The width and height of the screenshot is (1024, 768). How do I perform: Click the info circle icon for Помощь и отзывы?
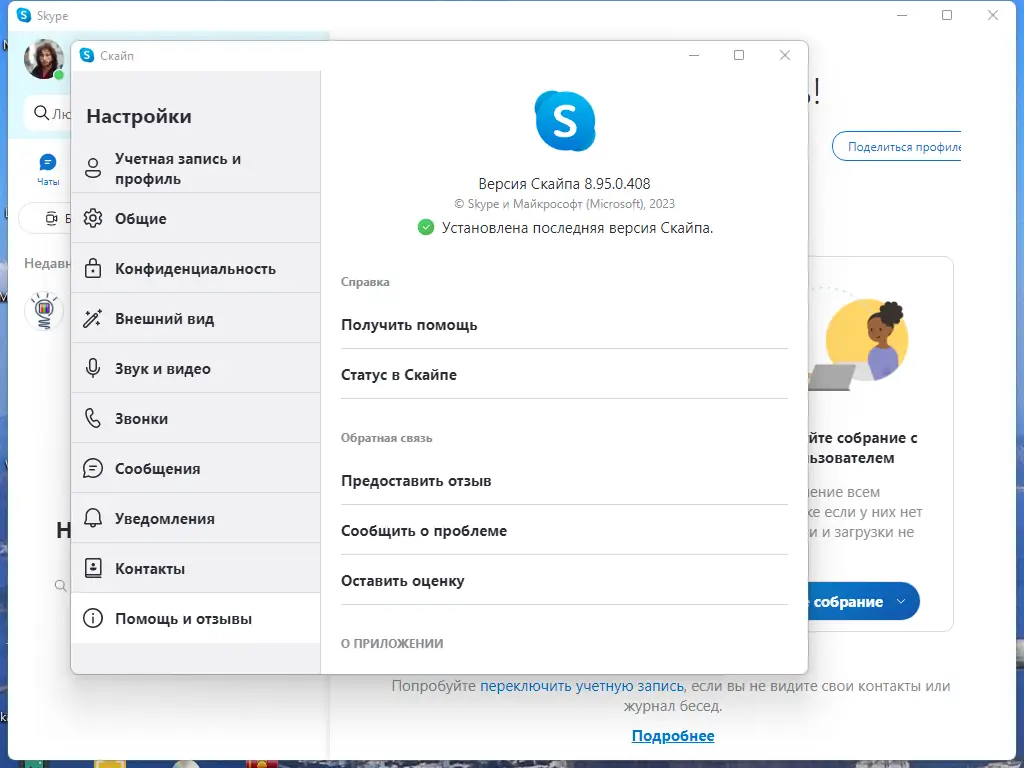point(93,618)
